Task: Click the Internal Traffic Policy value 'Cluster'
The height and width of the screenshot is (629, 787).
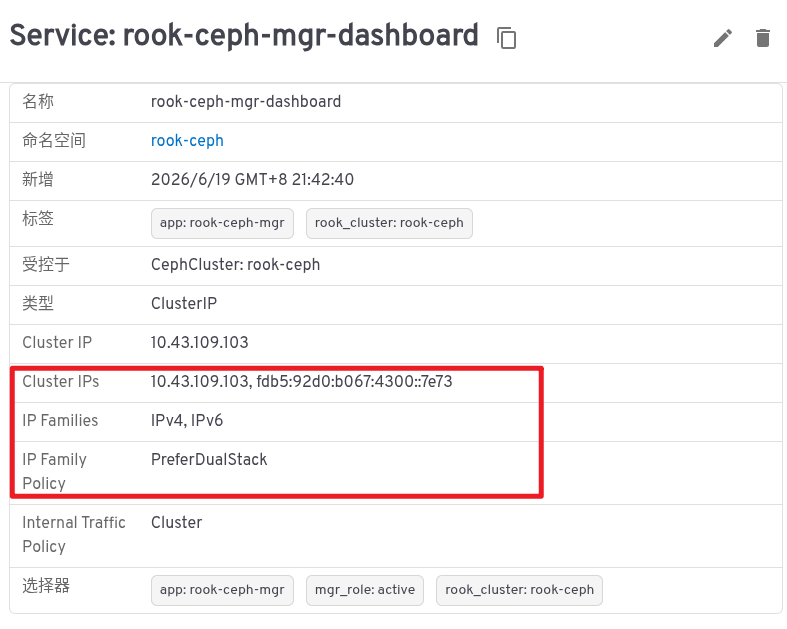Action: pyautogui.click(x=176, y=522)
